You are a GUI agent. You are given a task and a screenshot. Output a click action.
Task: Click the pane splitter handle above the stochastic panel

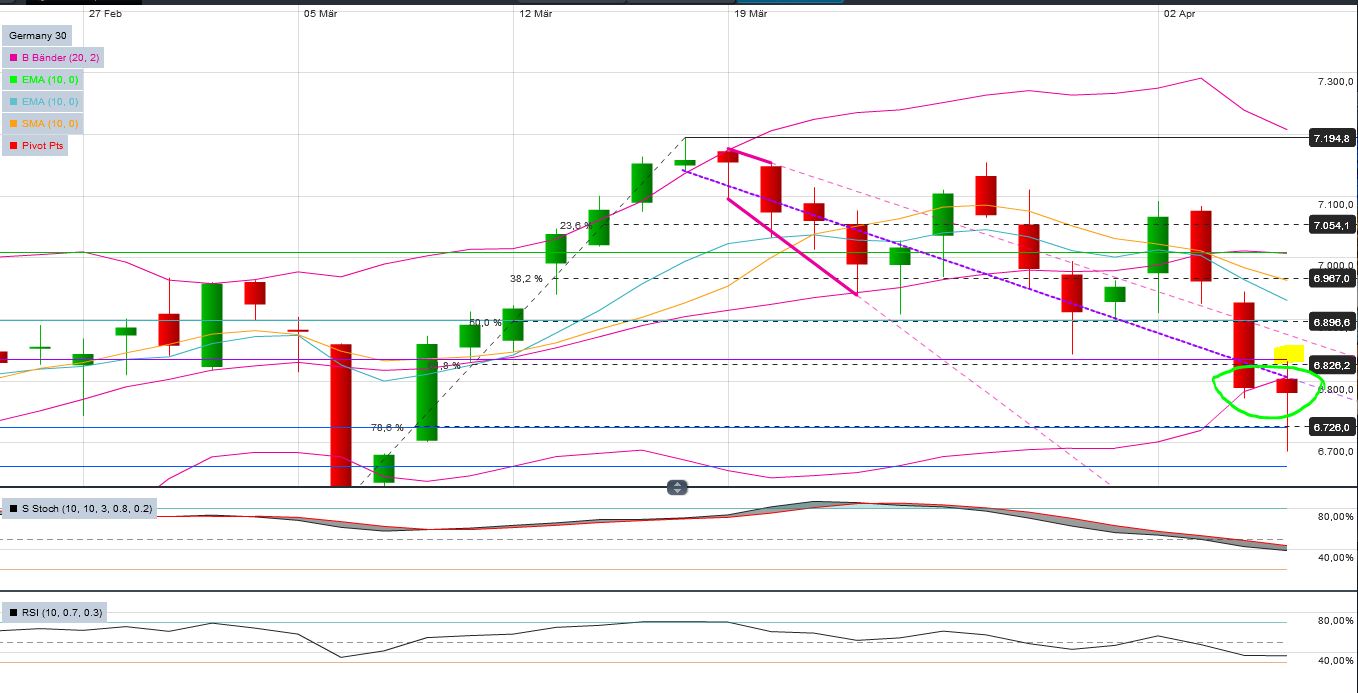coord(678,488)
